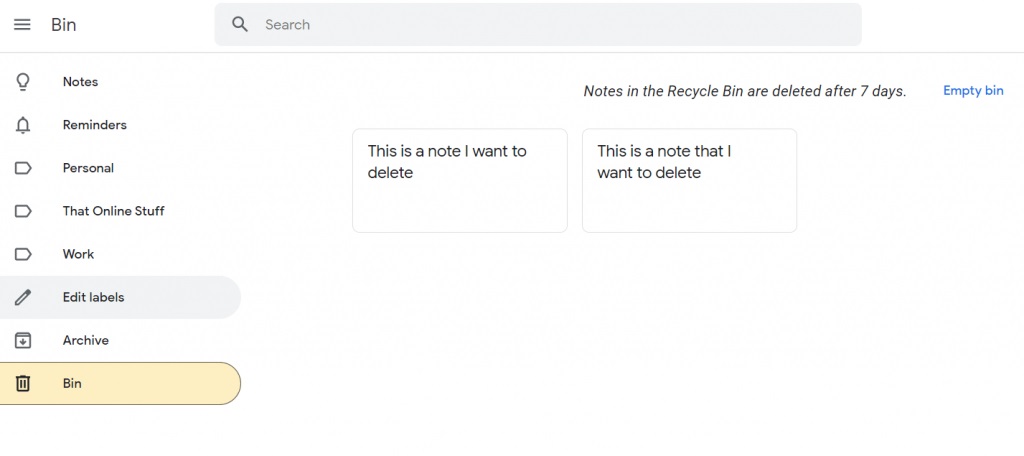The width and height of the screenshot is (1024, 456).
Task: Empty the bin permanently
Action: [973, 91]
